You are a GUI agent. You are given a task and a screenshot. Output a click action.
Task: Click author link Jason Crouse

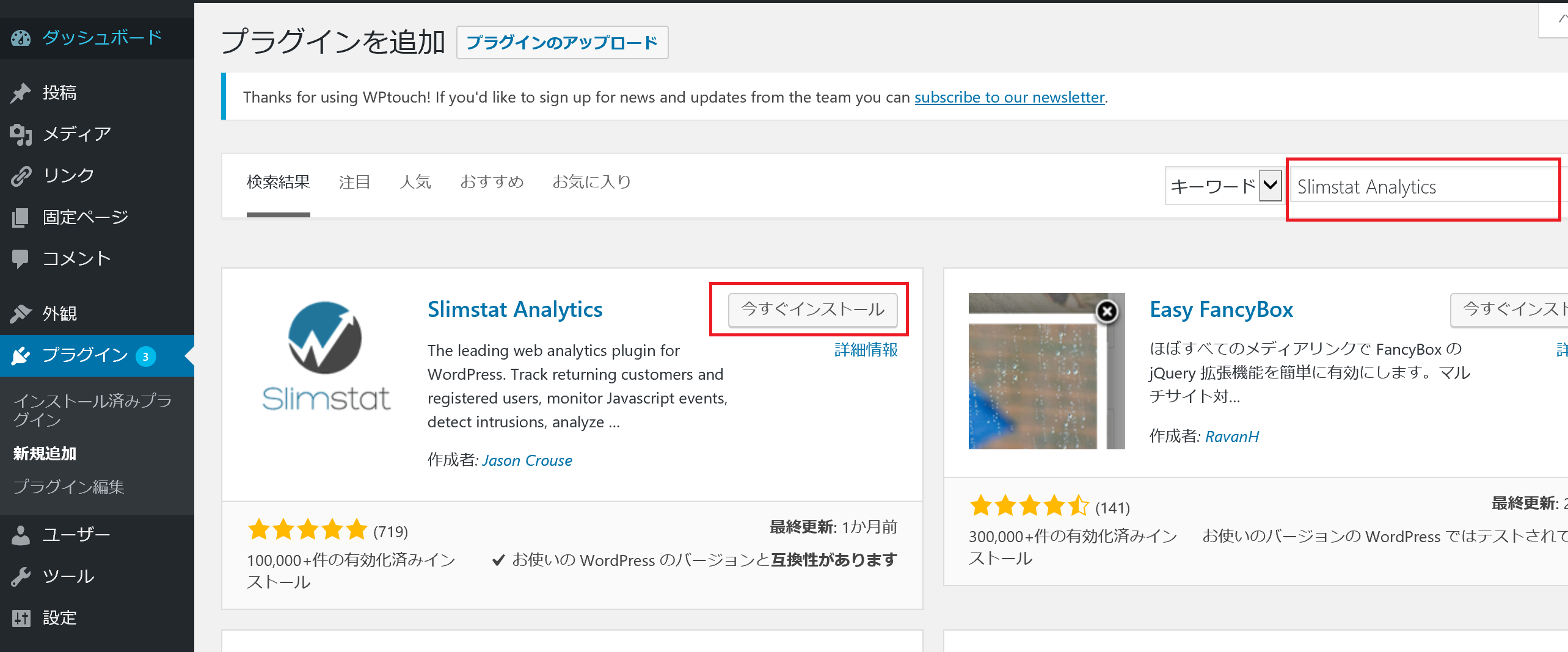(527, 460)
